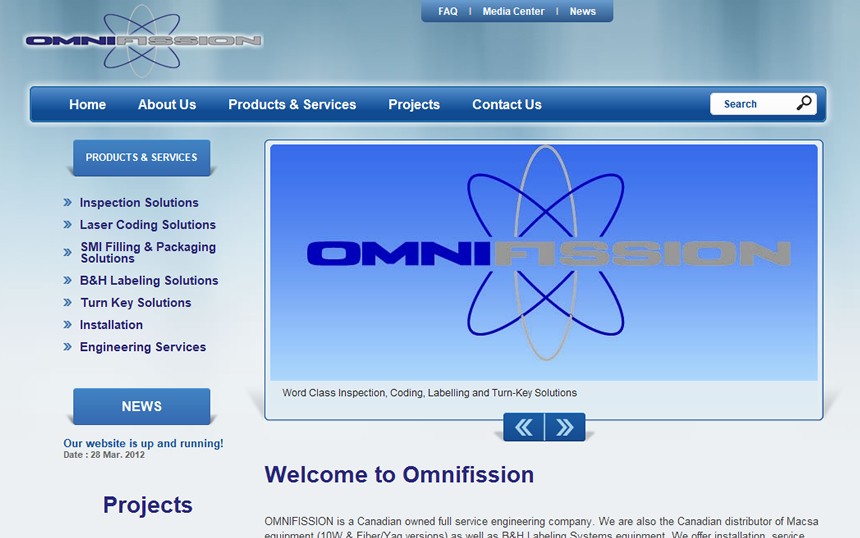Click the chevron bullet beside Inspection Solutions
The height and width of the screenshot is (538, 860).
pos(67,202)
